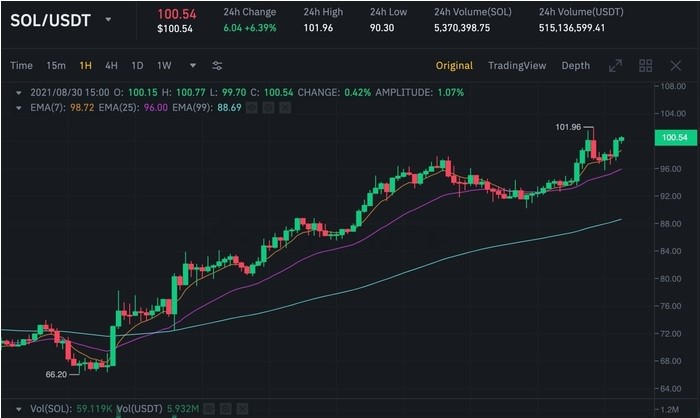Screen dimensions: 700x418
Task: Click the Vol(SOL) 59.119K value
Action: point(94,409)
